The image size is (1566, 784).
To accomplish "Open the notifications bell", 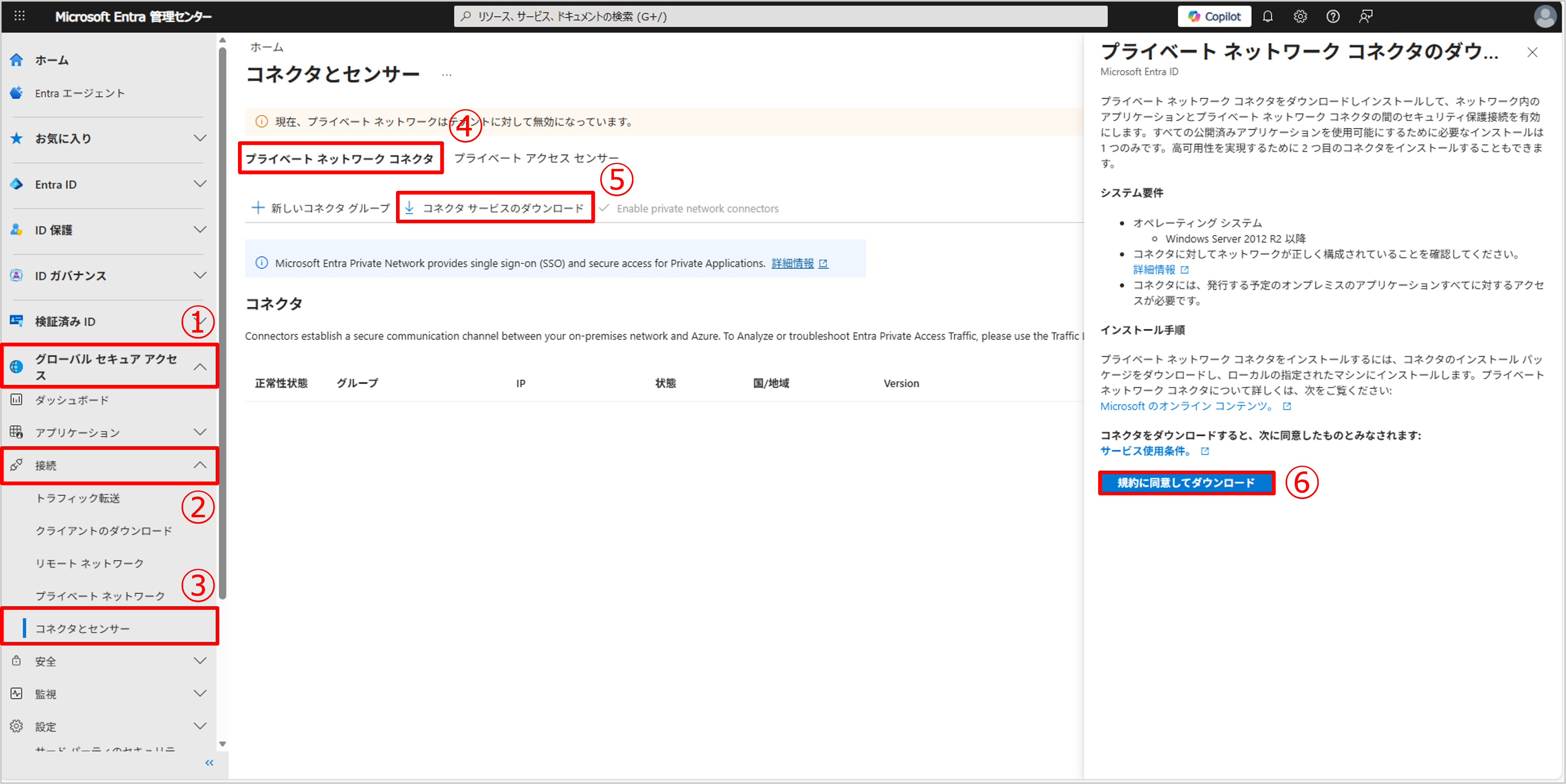I will coord(1268,16).
